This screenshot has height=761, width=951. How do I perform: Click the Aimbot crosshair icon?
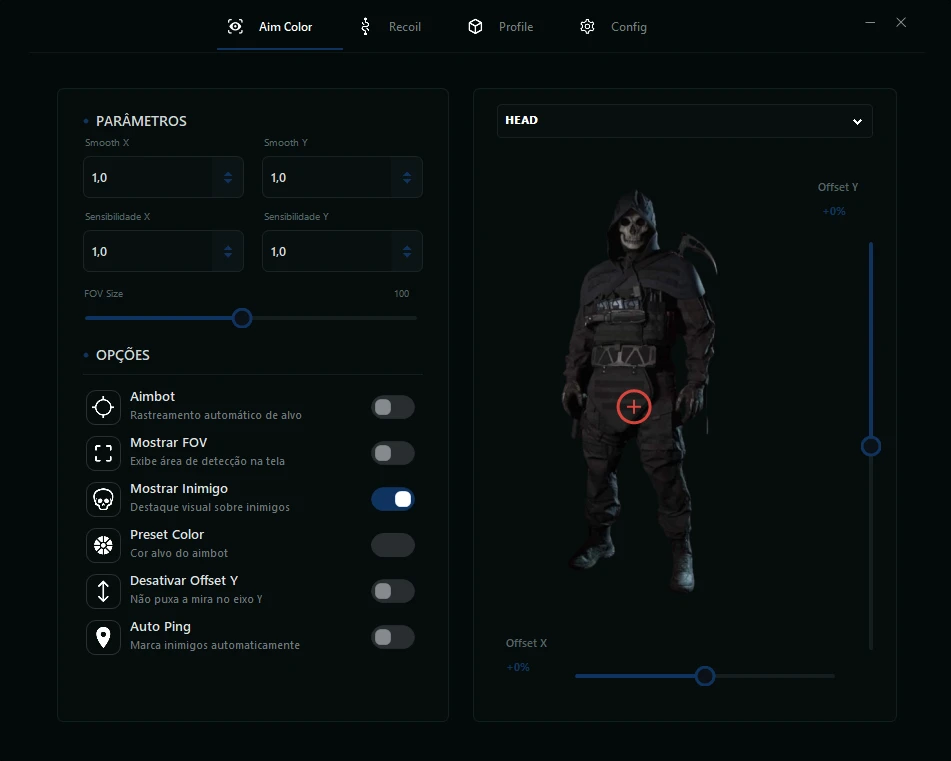click(104, 407)
